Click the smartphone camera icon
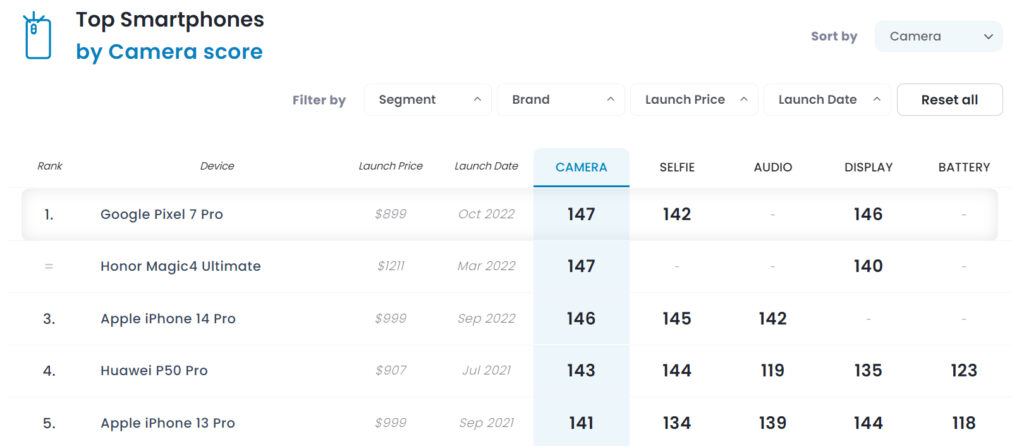The width and height of the screenshot is (1024, 446). [38, 36]
